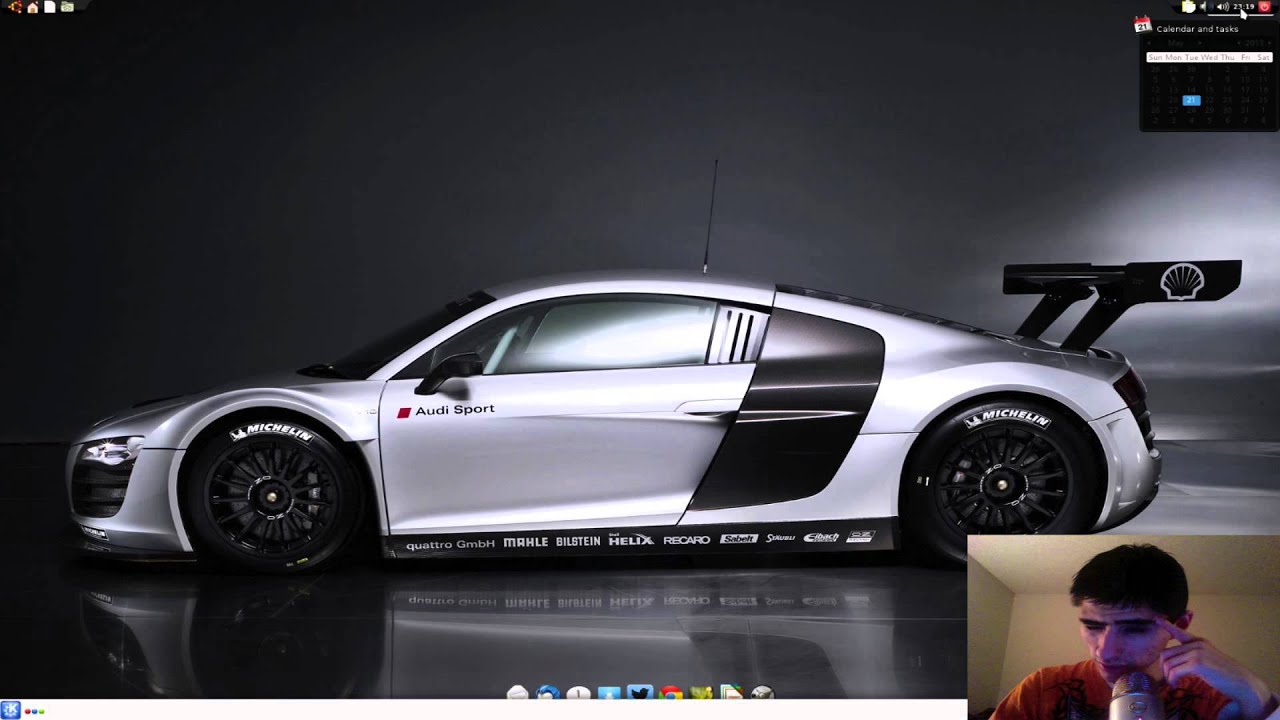1280x720 pixels.
Task: Open the green network folder icon
Action: (x=67, y=7)
